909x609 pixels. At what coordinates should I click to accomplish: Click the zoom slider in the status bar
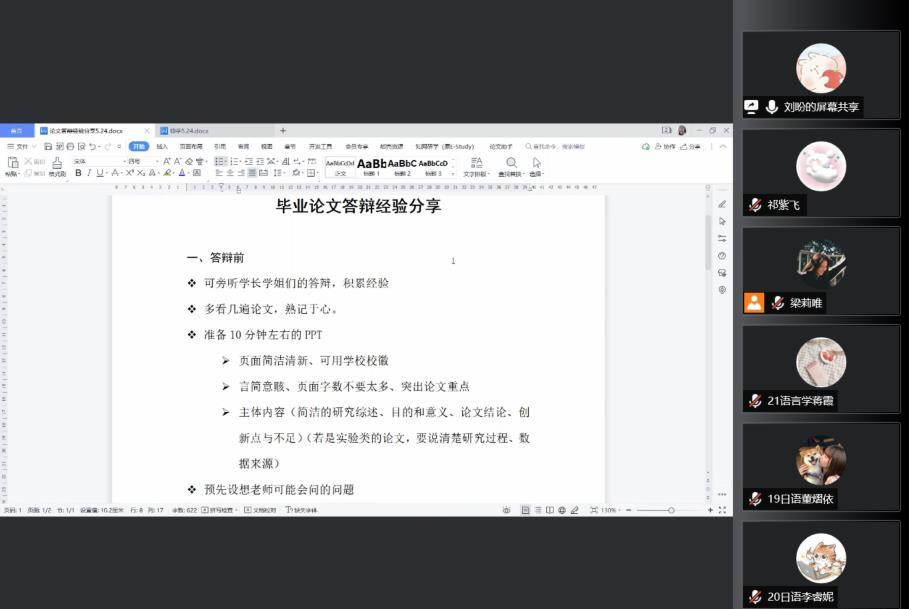670,510
